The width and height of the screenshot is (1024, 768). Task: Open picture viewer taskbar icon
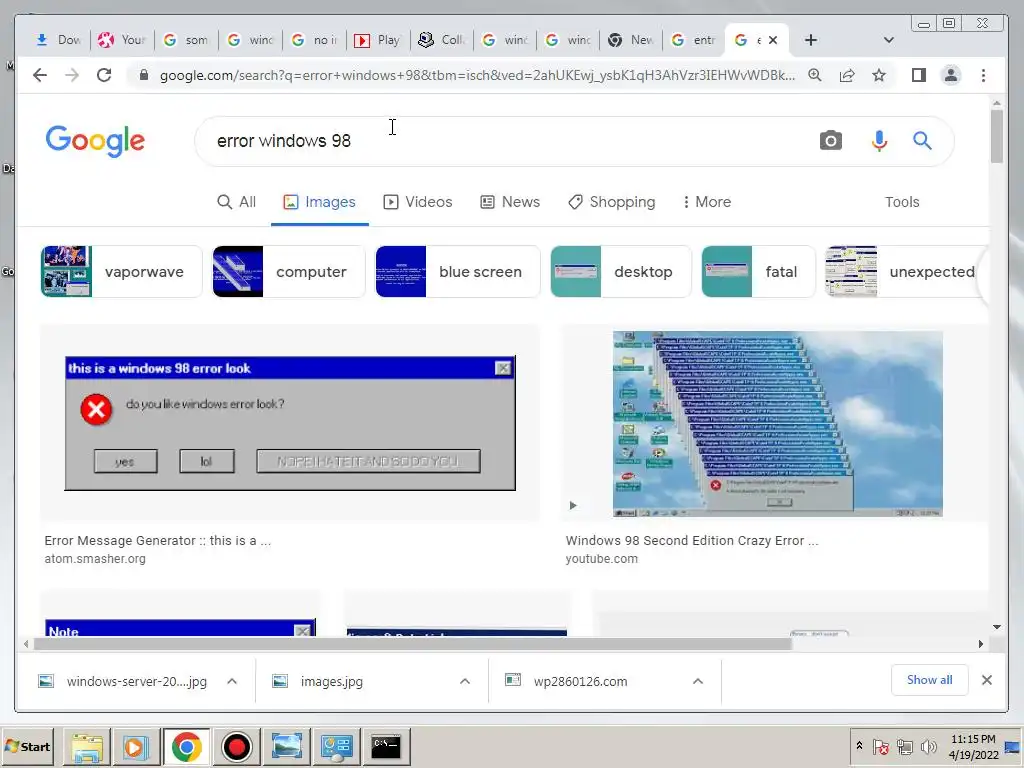click(287, 747)
